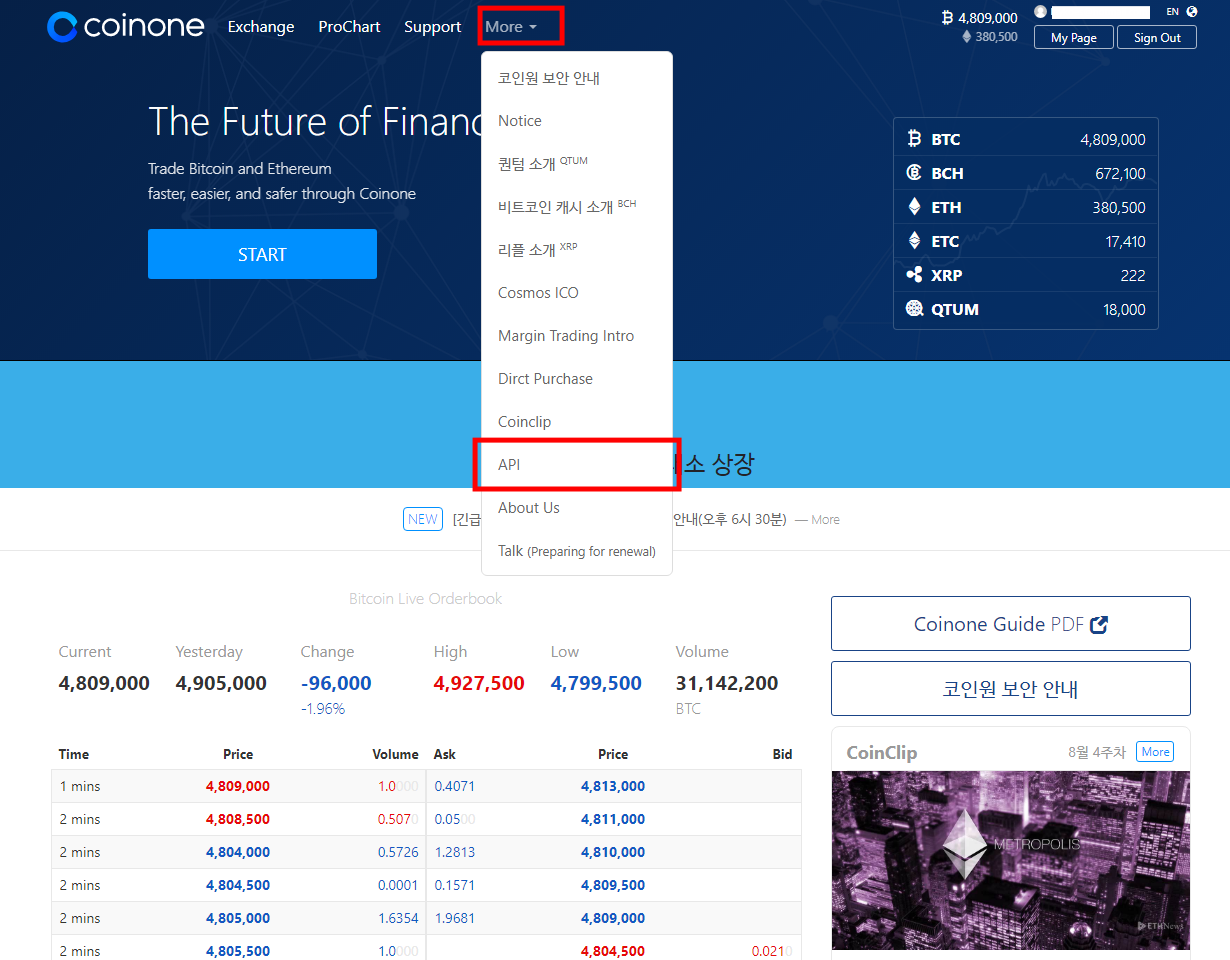Image resolution: width=1230 pixels, height=960 pixels.
Task: Open the ProChart menu item
Action: [x=349, y=26]
